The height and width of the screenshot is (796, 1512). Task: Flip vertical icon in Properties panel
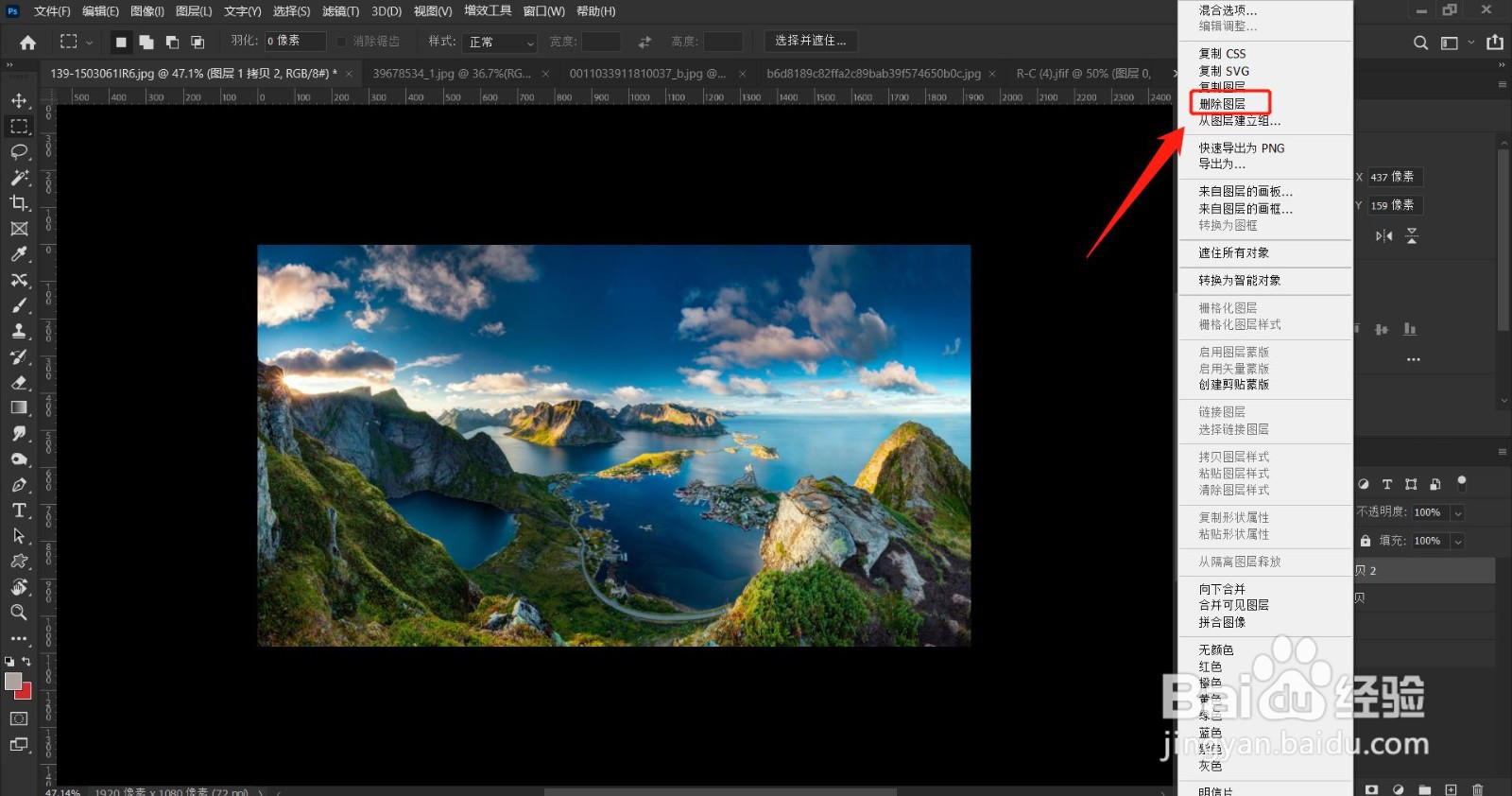point(1412,236)
